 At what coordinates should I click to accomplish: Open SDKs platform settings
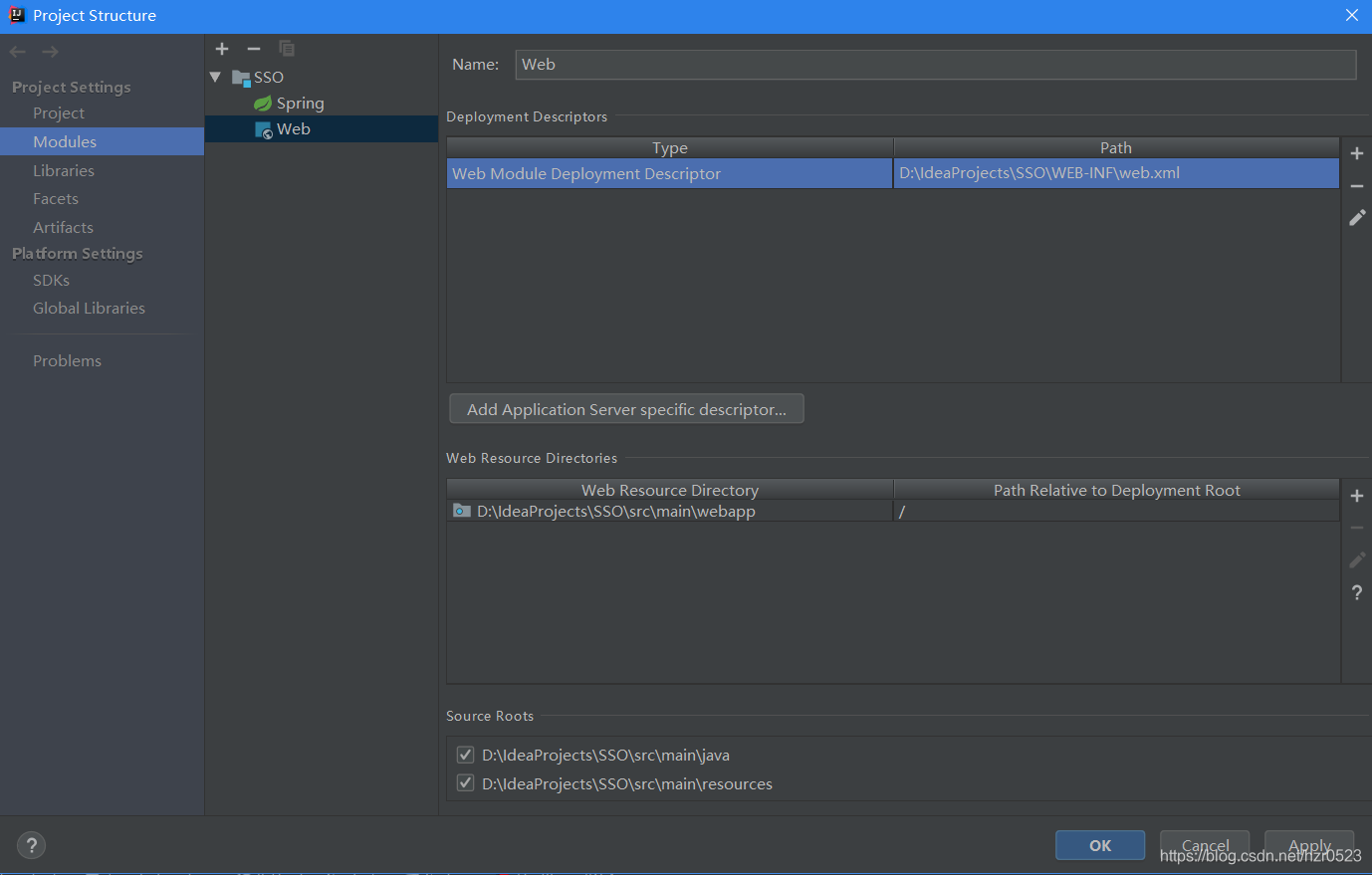(x=52, y=281)
